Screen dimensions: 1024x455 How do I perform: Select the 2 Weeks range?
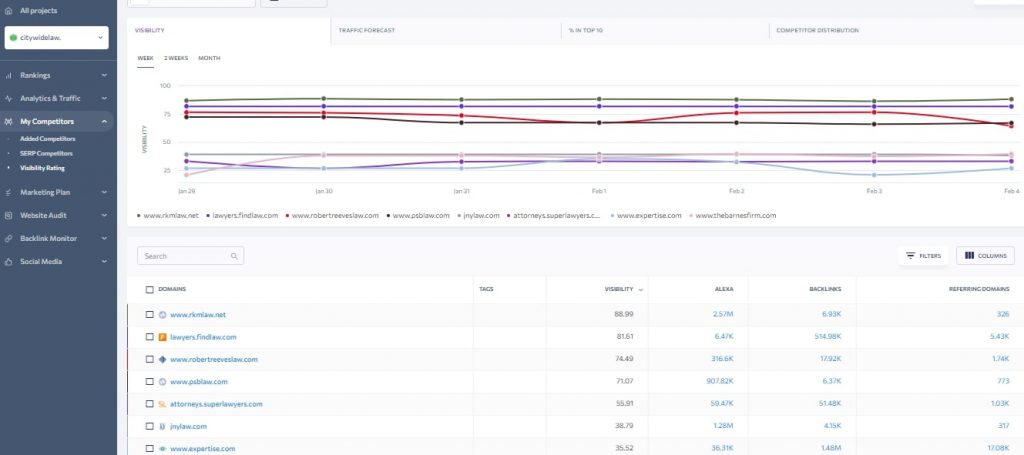(x=176, y=58)
